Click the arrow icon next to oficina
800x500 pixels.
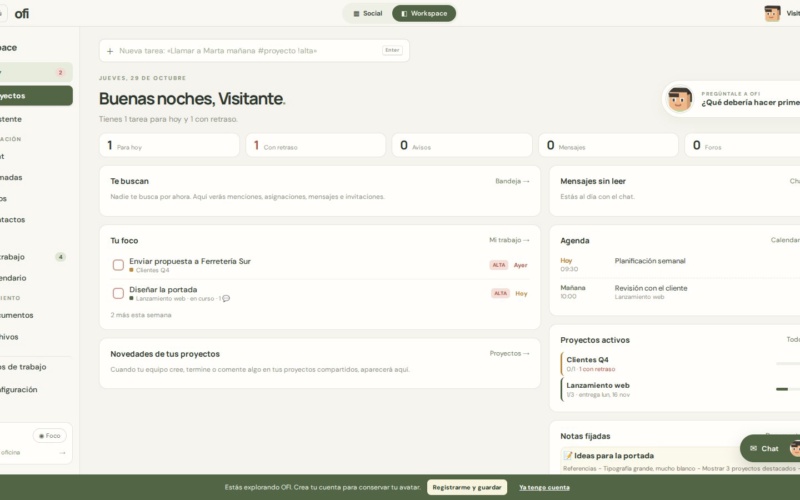(x=62, y=453)
